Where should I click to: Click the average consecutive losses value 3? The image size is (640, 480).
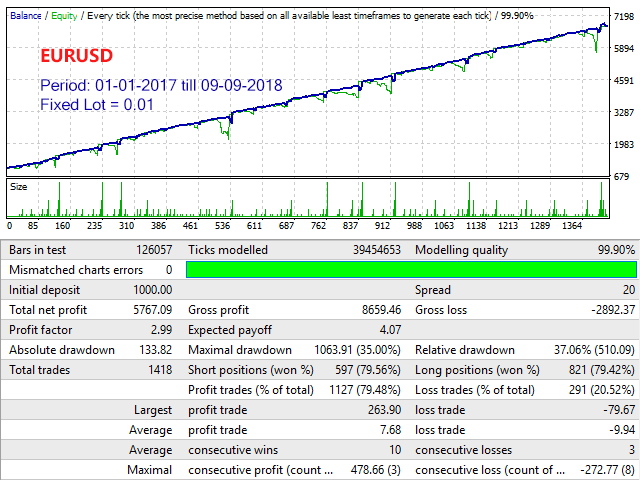632,450
